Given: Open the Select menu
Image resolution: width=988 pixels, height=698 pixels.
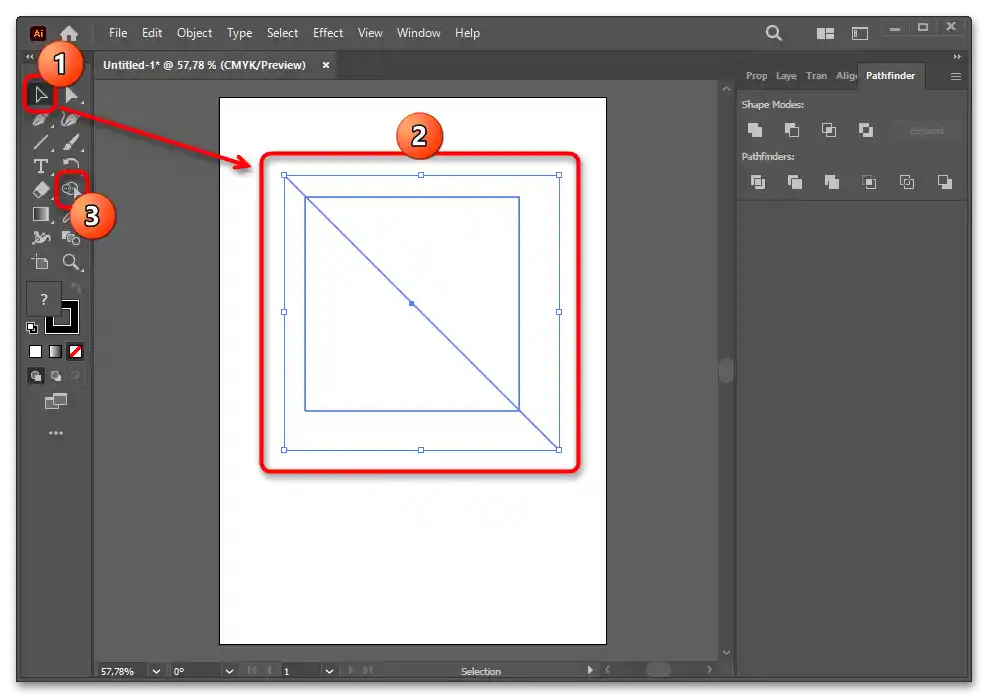Looking at the screenshot, I should coord(282,33).
